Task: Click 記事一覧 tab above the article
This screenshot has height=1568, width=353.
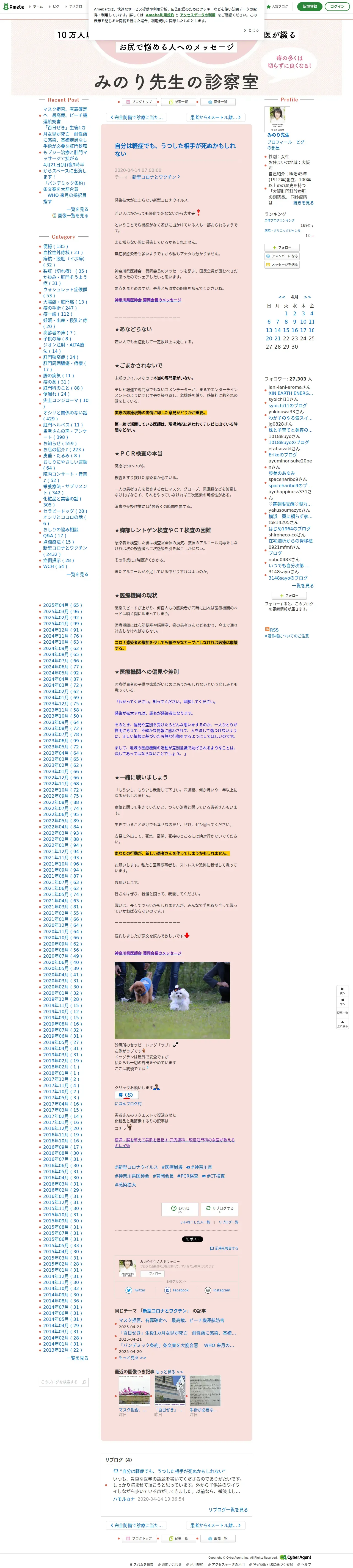Action: 179,102
